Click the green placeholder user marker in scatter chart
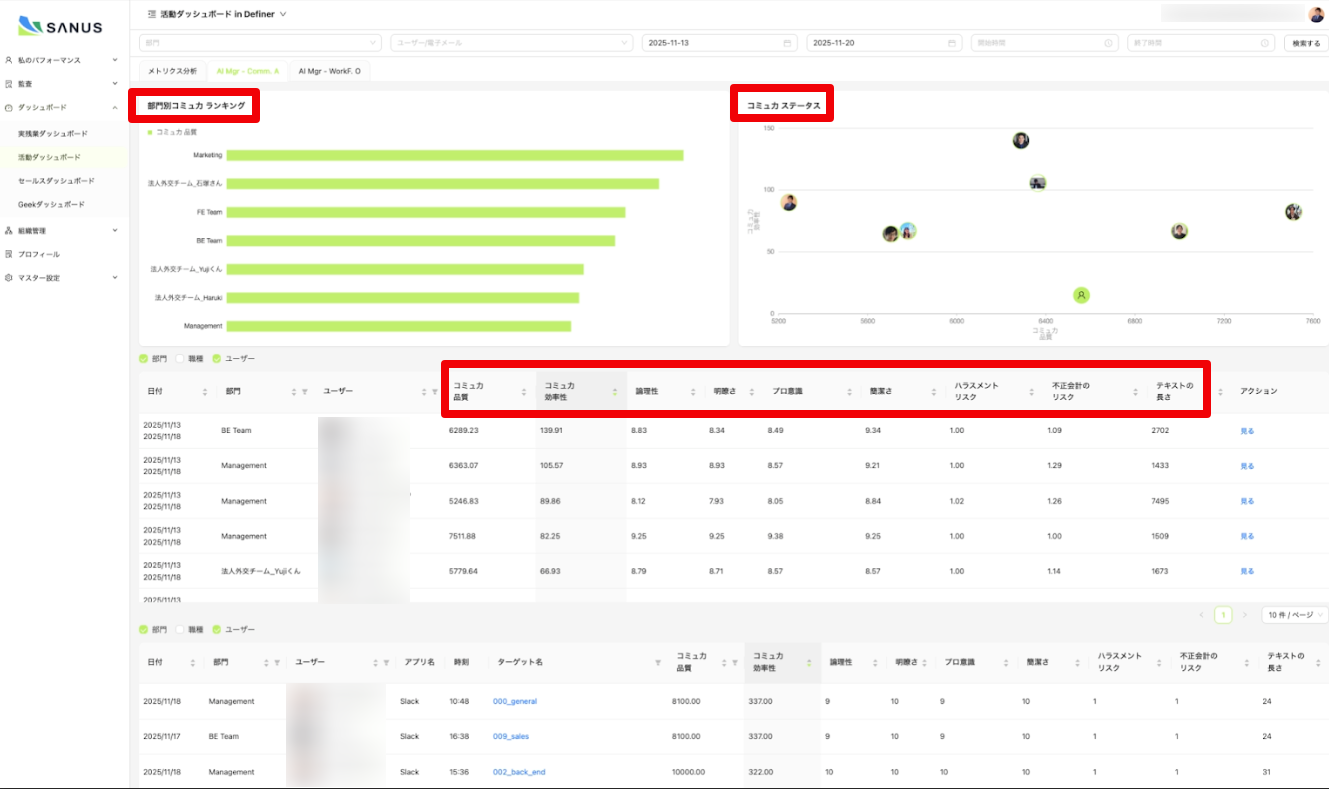Viewport: 1329px width, 789px height. click(x=1081, y=295)
